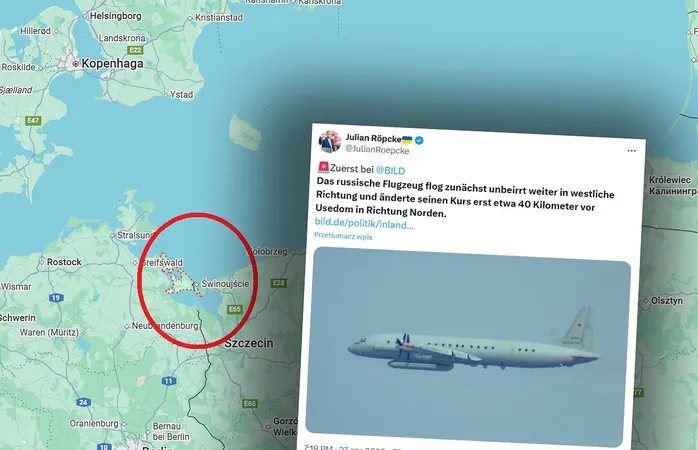The image size is (698, 450).
Task: Click the red siren emoji before Zuerst
Action: pyautogui.click(x=323, y=167)
